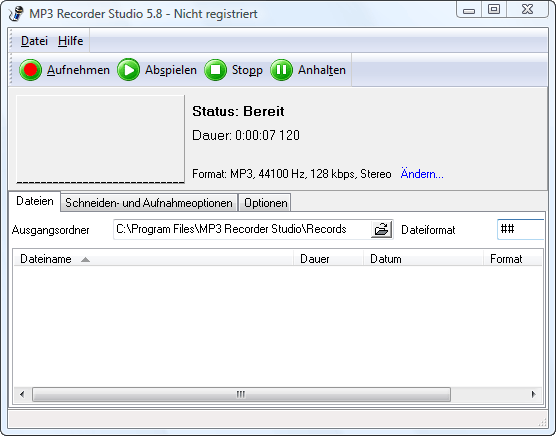This screenshot has height=436, width=556.
Task: Click the Ausgangsordner path field
Action: pyautogui.click(x=242, y=229)
